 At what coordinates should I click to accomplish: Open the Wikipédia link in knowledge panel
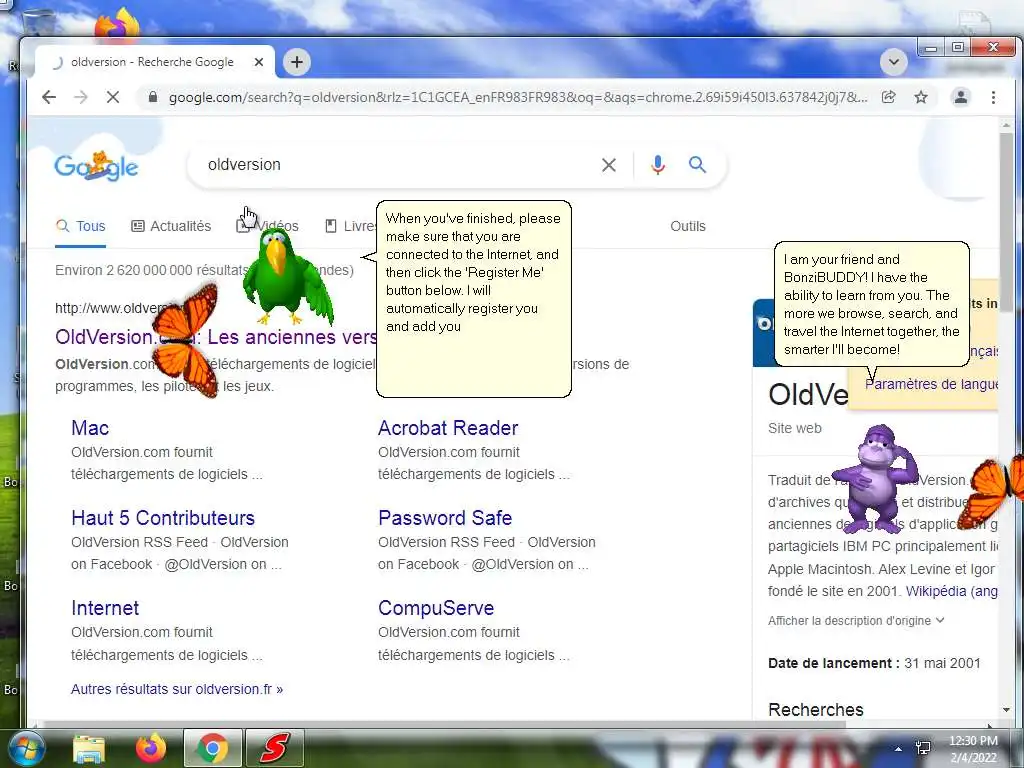[x=951, y=591]
